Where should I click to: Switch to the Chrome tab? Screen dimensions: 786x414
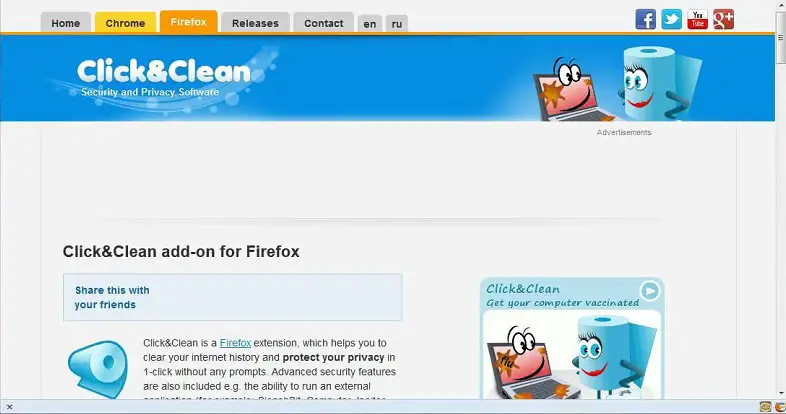click(x=125, y=23)
